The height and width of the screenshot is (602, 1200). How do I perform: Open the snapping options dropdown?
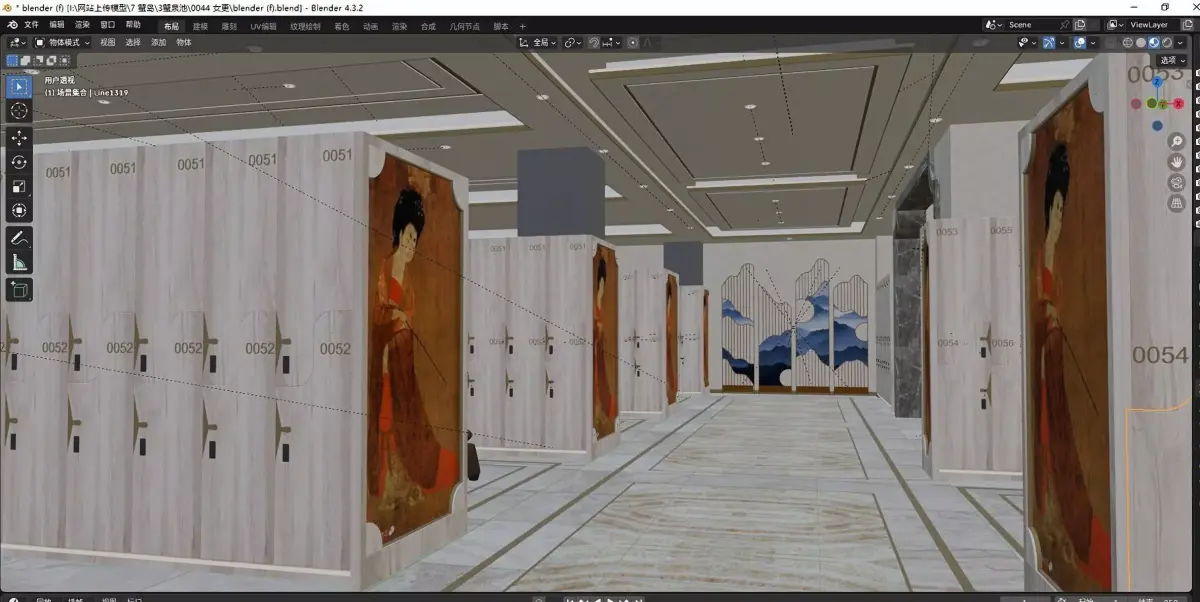click(611, 43)
